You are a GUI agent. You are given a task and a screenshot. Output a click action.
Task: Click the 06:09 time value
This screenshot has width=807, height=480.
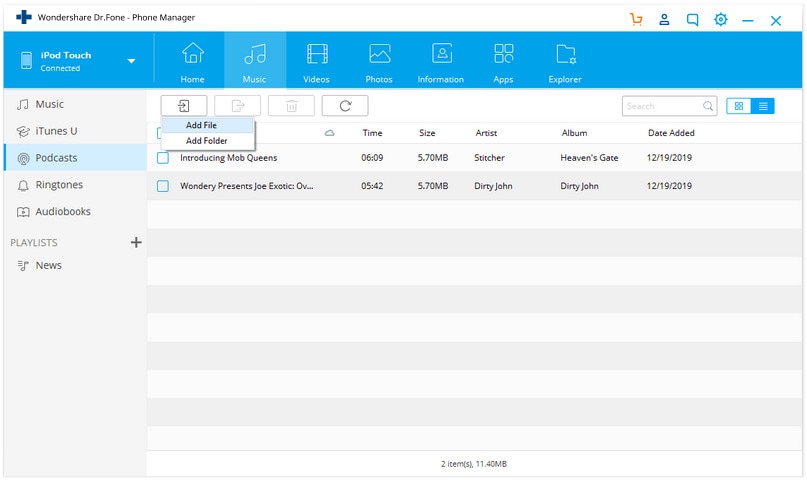tap(372, 158)
